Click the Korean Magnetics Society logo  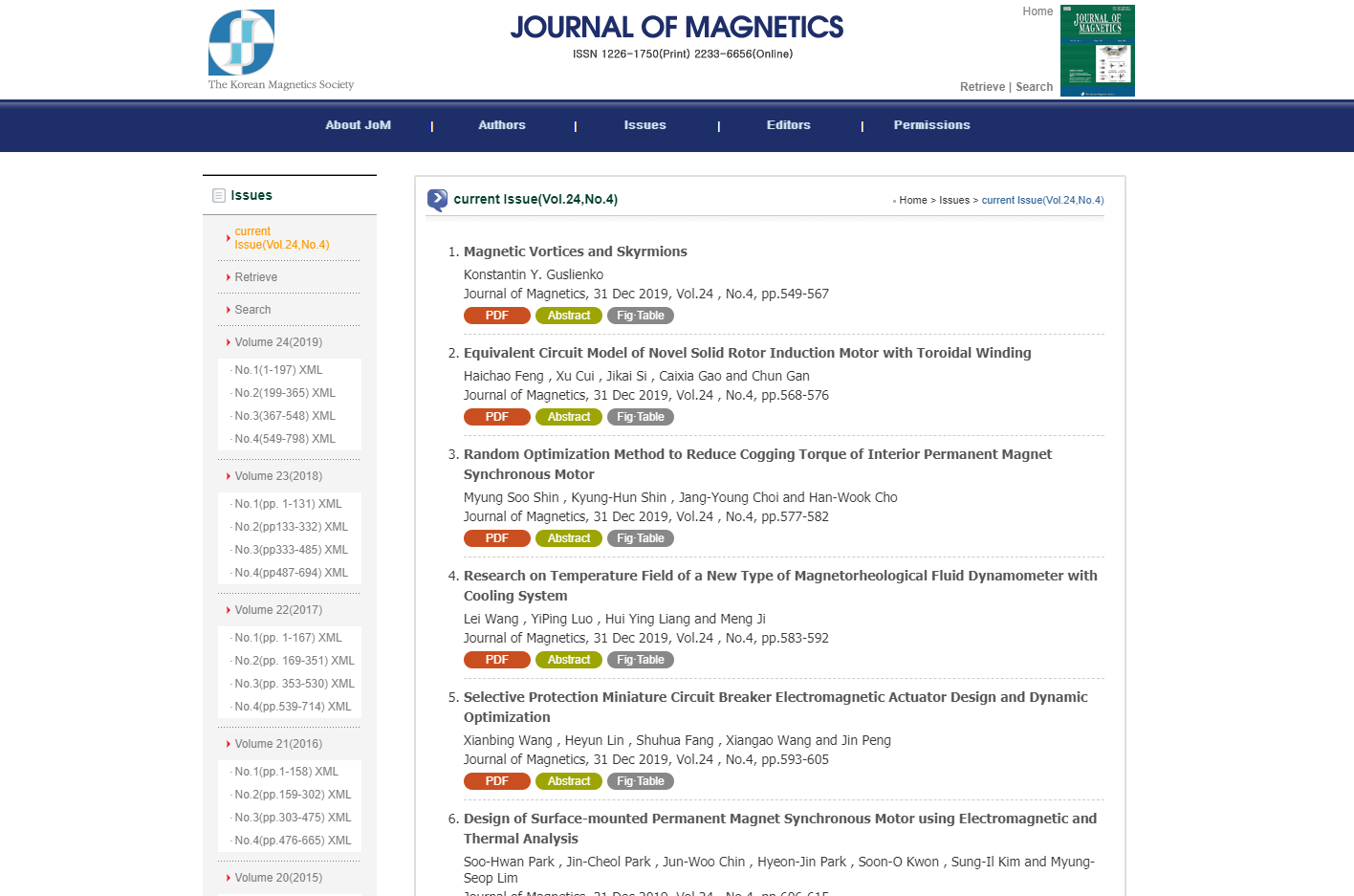[242, 43]
